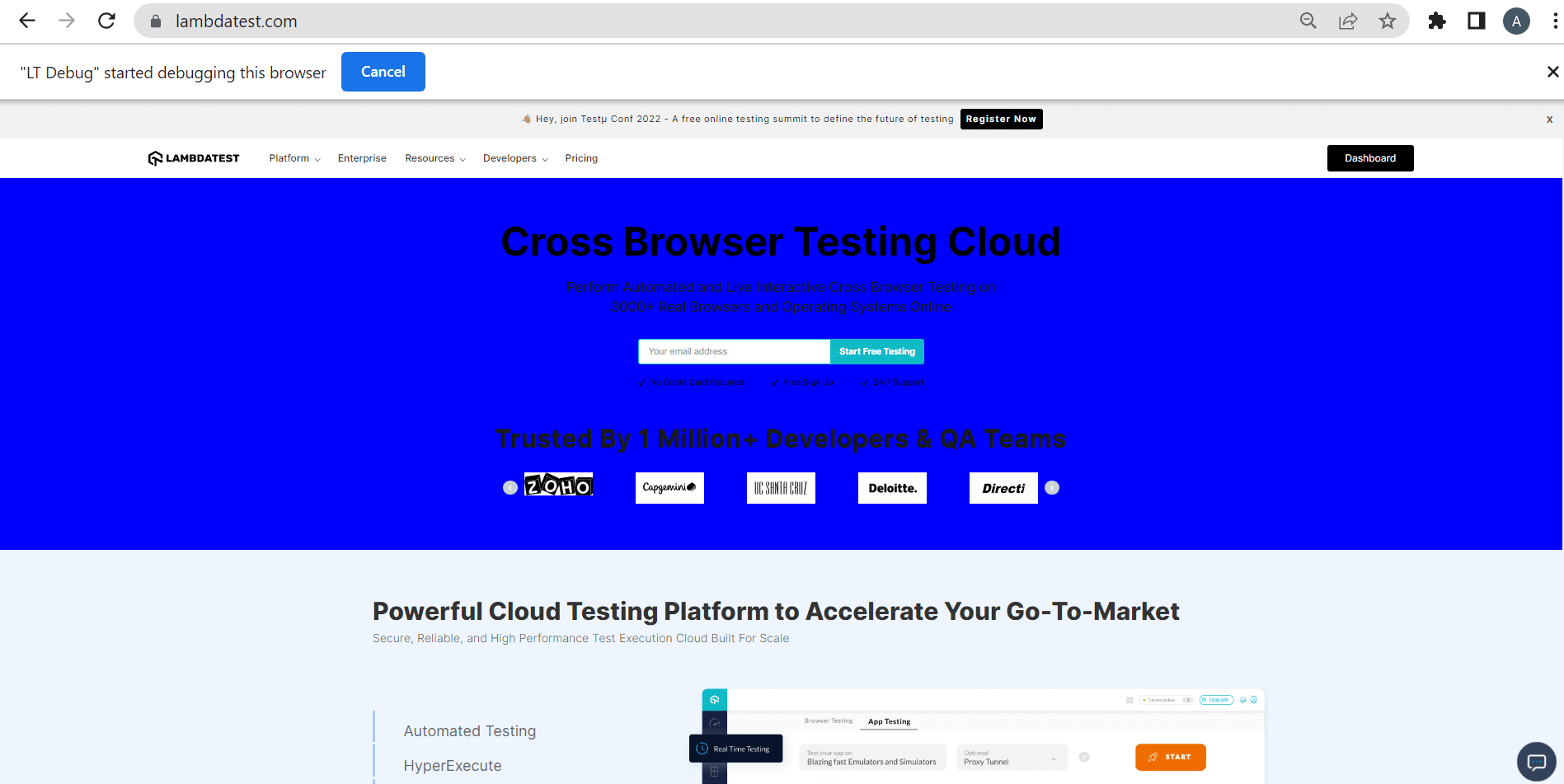
Task: Click the 'Cross Browser Testing Cloud' heading
Action: [781, 242]
